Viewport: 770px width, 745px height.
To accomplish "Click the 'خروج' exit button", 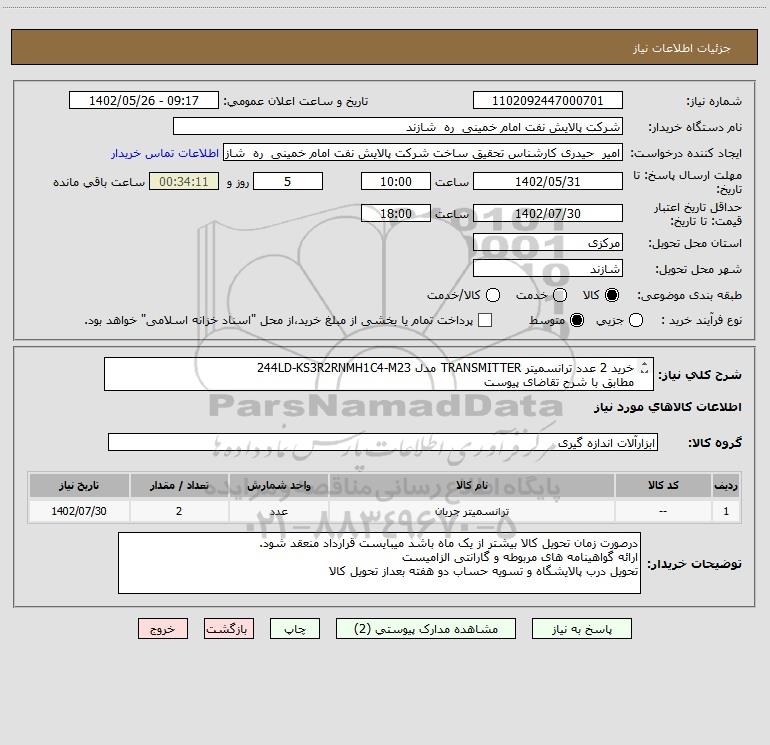I will 163,629.
